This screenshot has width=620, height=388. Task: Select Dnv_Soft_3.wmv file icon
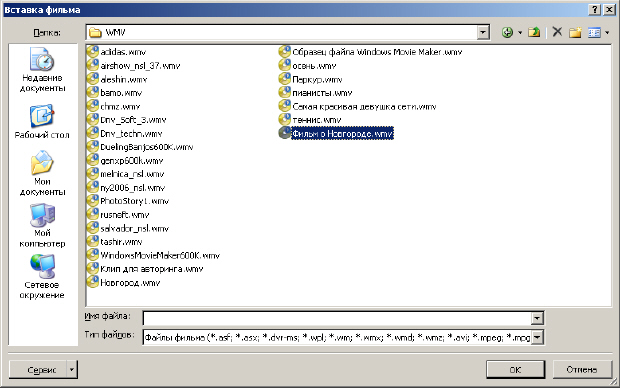coord(93,119)
